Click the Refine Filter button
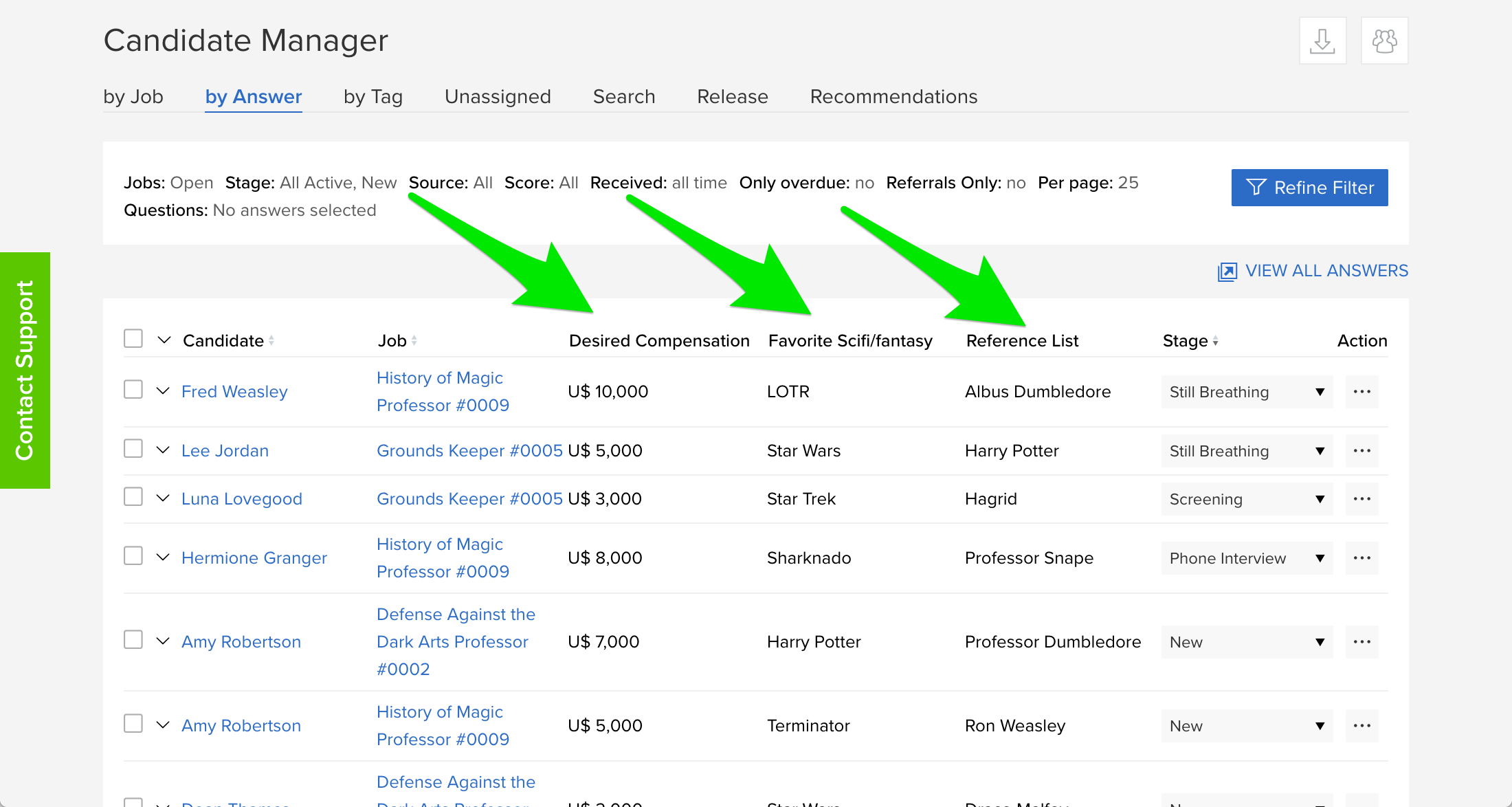 click(1309, 188)
